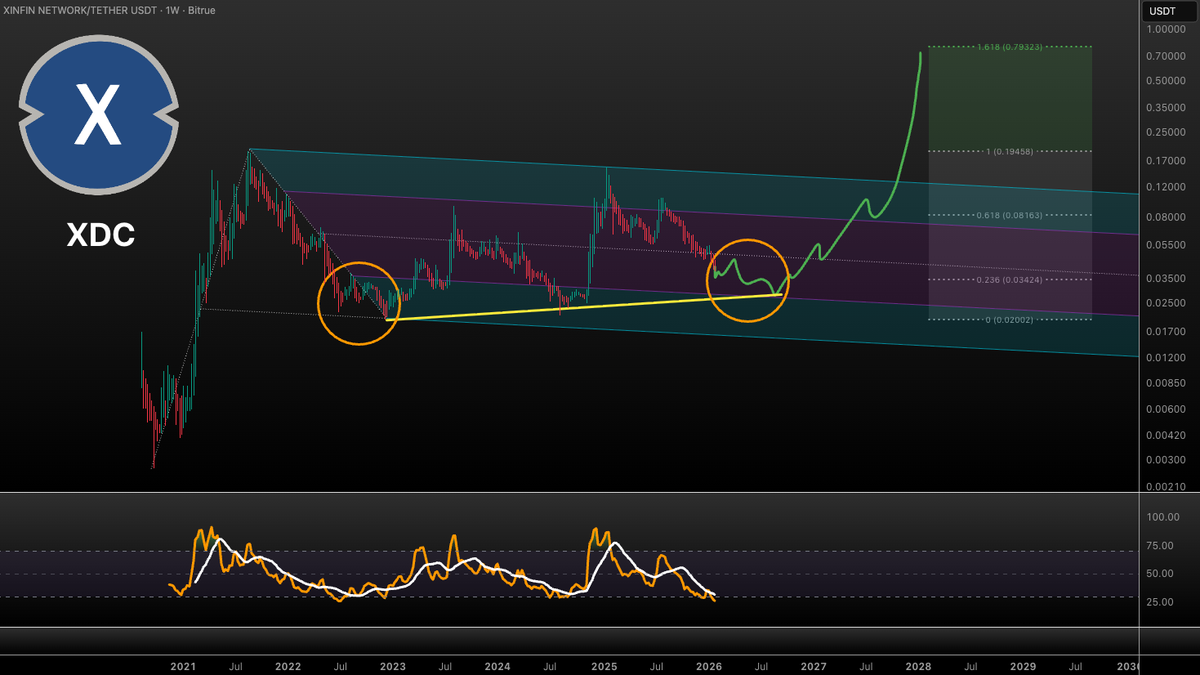The image size is (1200, 675).
Task: Click 0.35000 on the price axis
Action: [x=1166, y=107]
